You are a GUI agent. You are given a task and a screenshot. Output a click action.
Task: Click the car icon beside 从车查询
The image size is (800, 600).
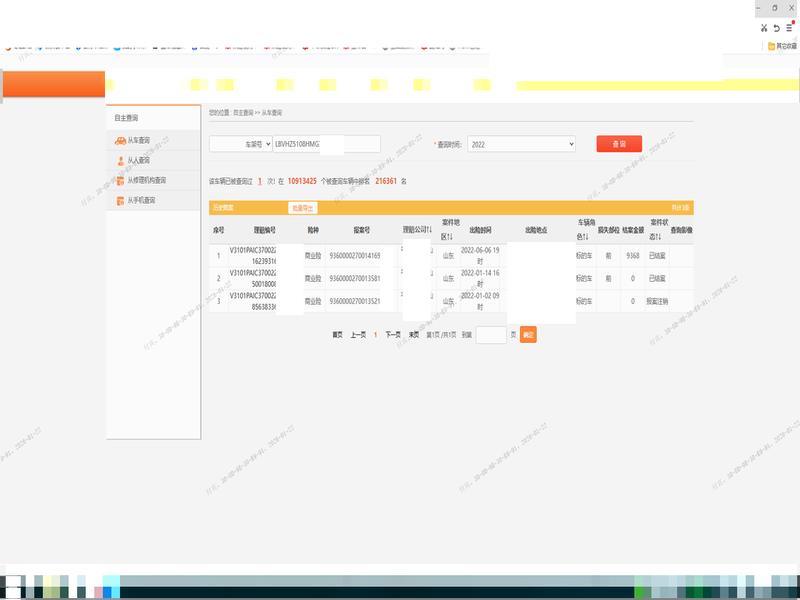120,141
